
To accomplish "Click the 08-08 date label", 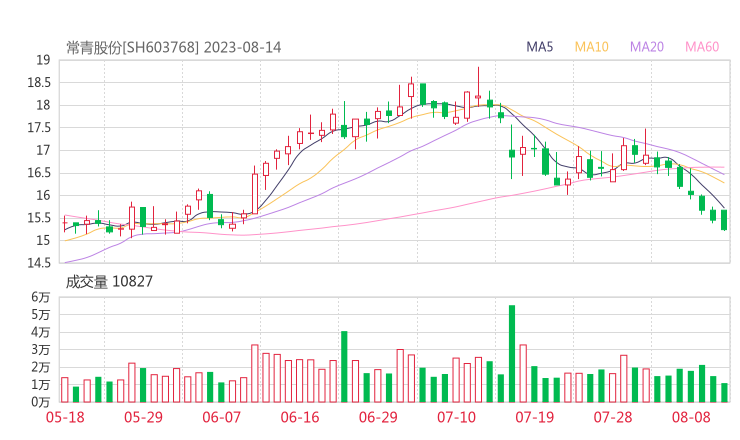I will (691, 417).
